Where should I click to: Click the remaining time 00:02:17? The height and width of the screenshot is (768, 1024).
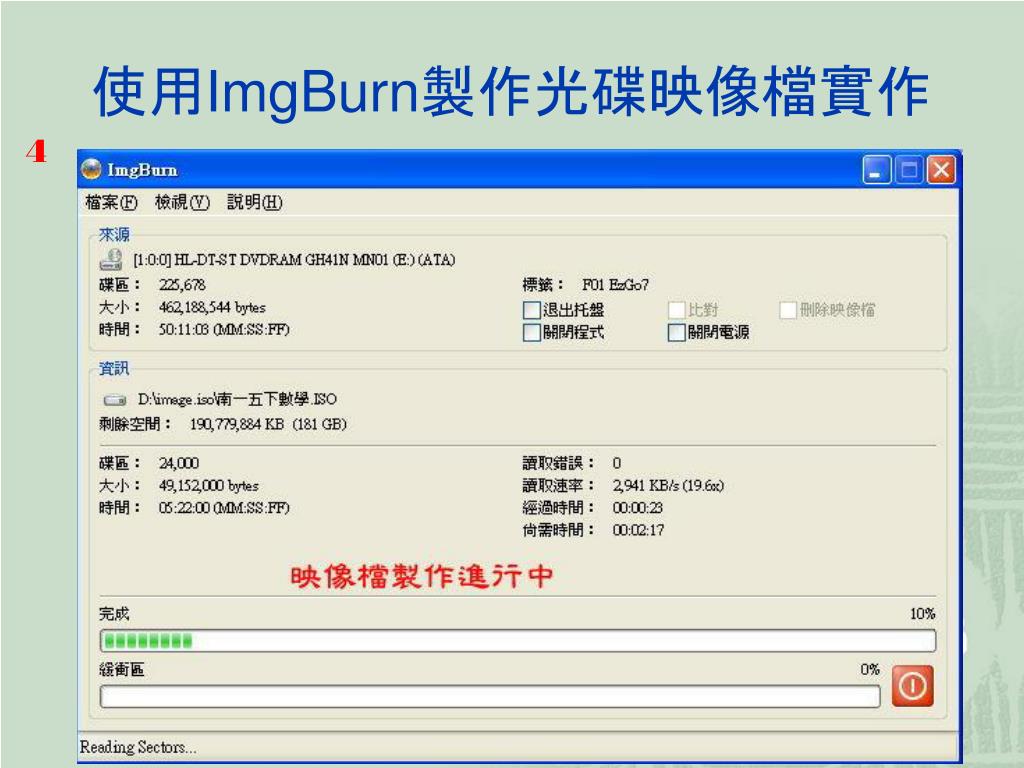(638, 530)
